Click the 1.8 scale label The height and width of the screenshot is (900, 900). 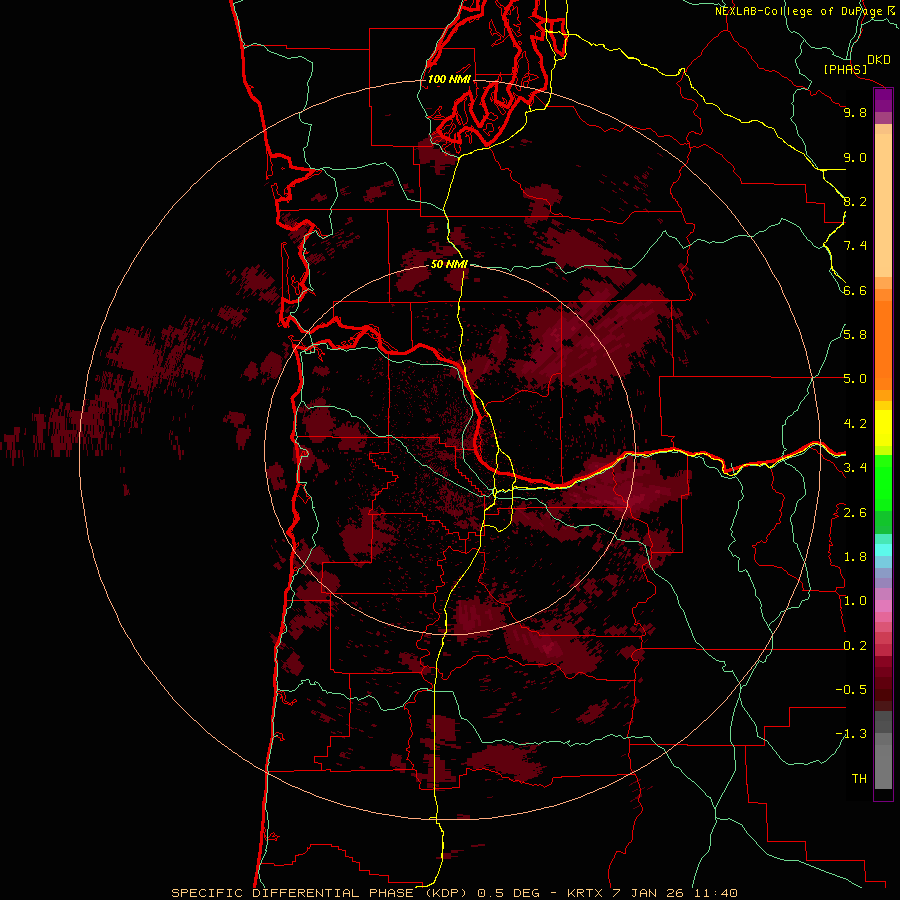(x=855, y=557)
